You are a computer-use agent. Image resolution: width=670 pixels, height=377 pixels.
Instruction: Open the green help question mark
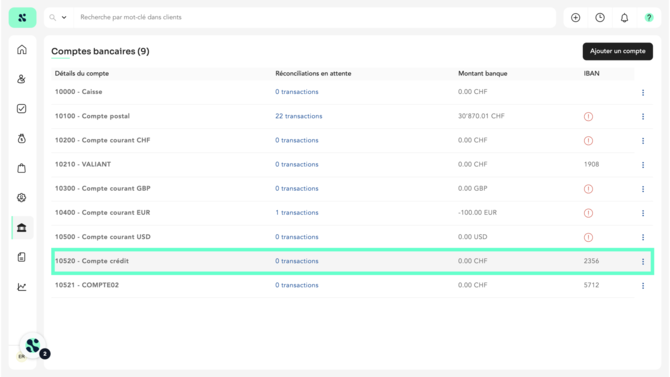tap(649, 18)
